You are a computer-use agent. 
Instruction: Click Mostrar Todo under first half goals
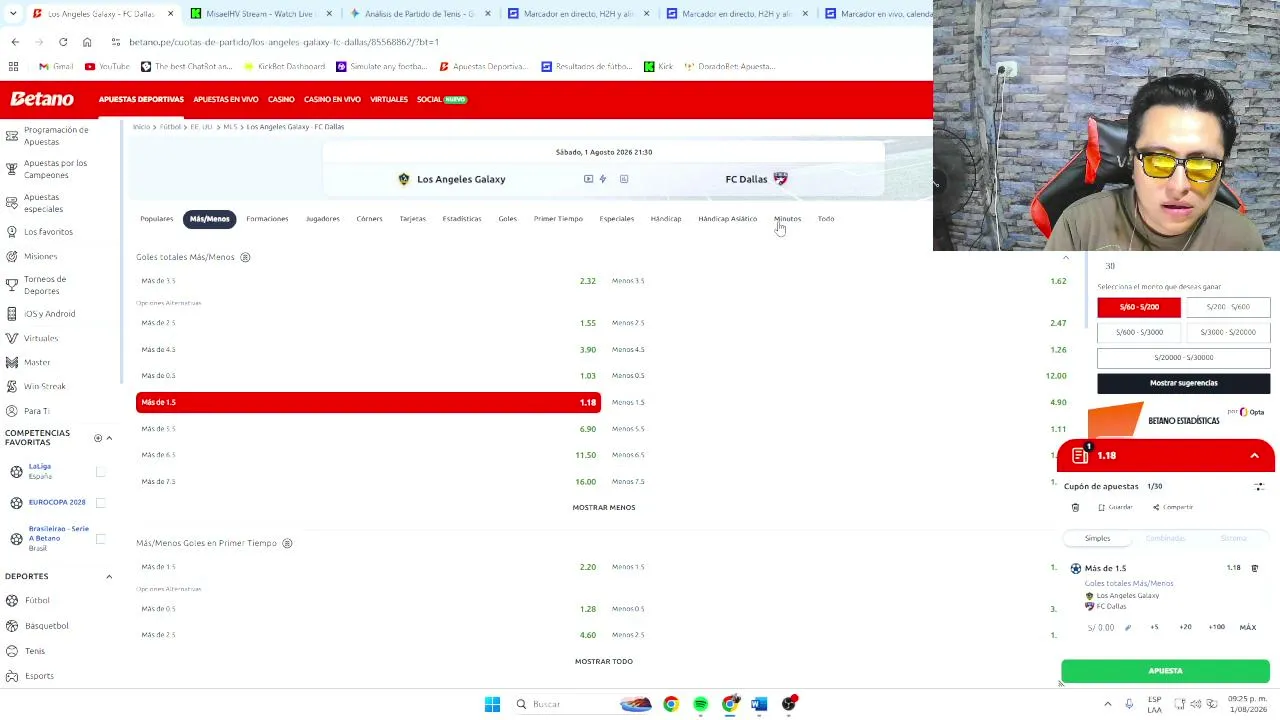pyautogui.click(x=604, y=661)
